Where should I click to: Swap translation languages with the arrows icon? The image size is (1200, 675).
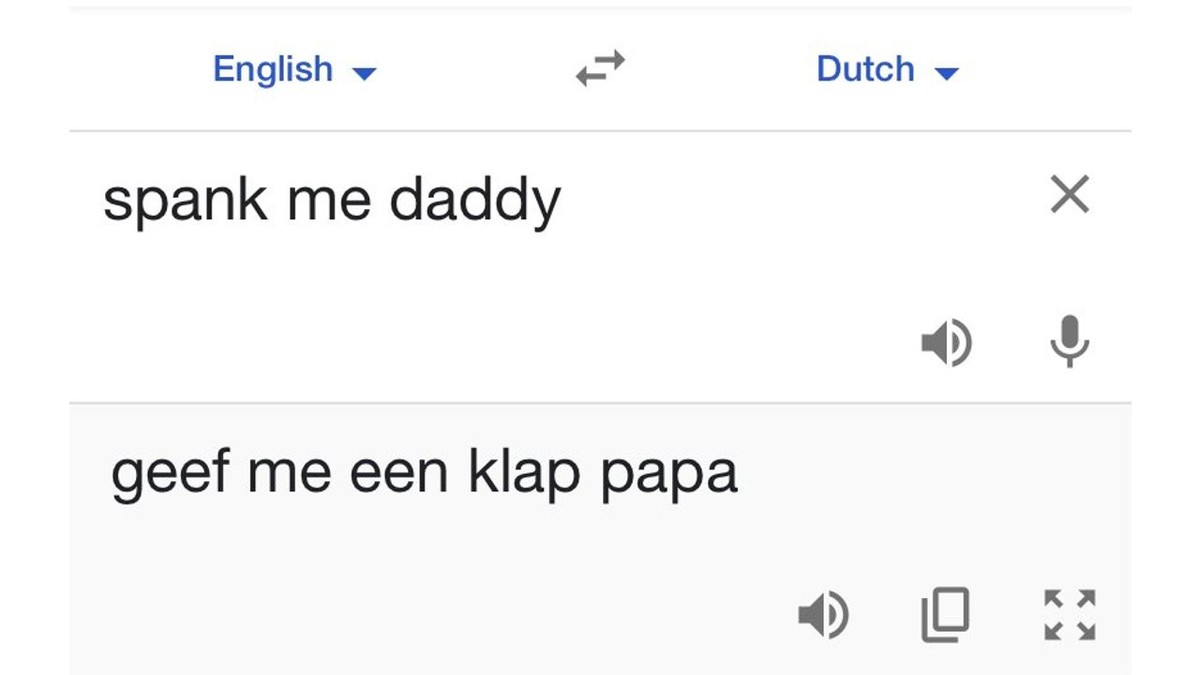click(x=600, y=69)
